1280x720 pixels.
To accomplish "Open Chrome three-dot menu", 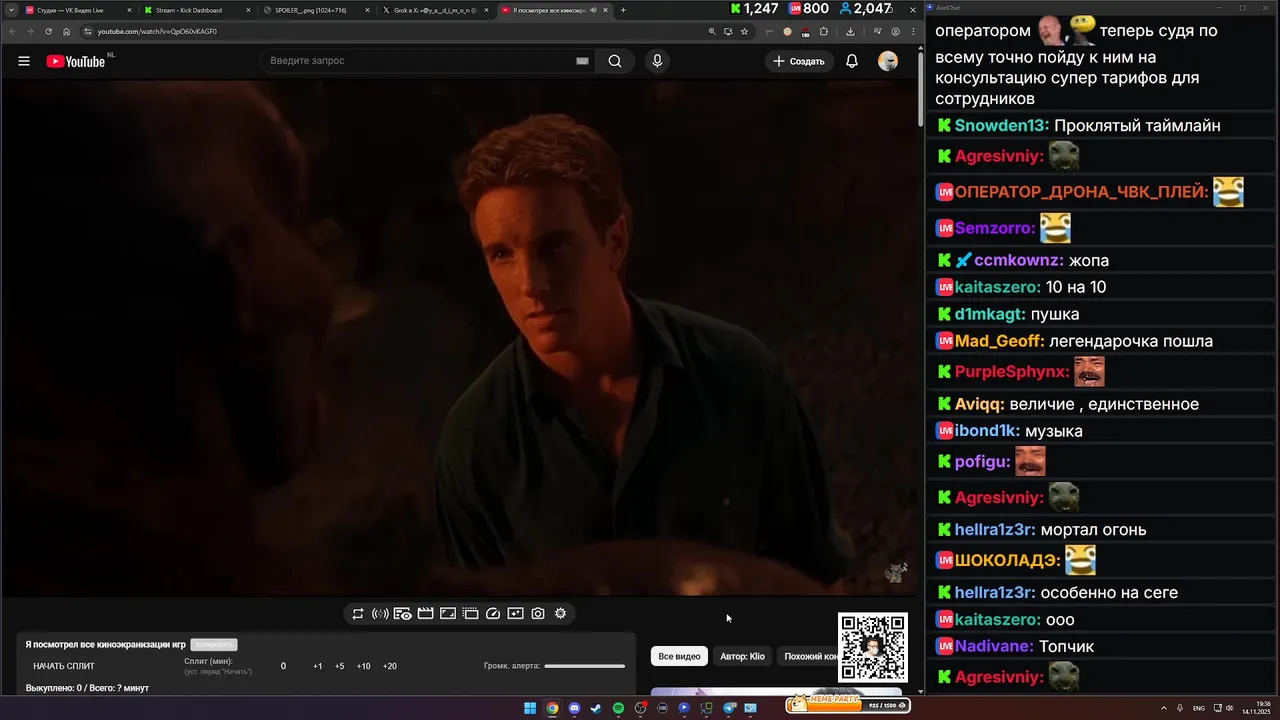I will (x=913, y=31).
